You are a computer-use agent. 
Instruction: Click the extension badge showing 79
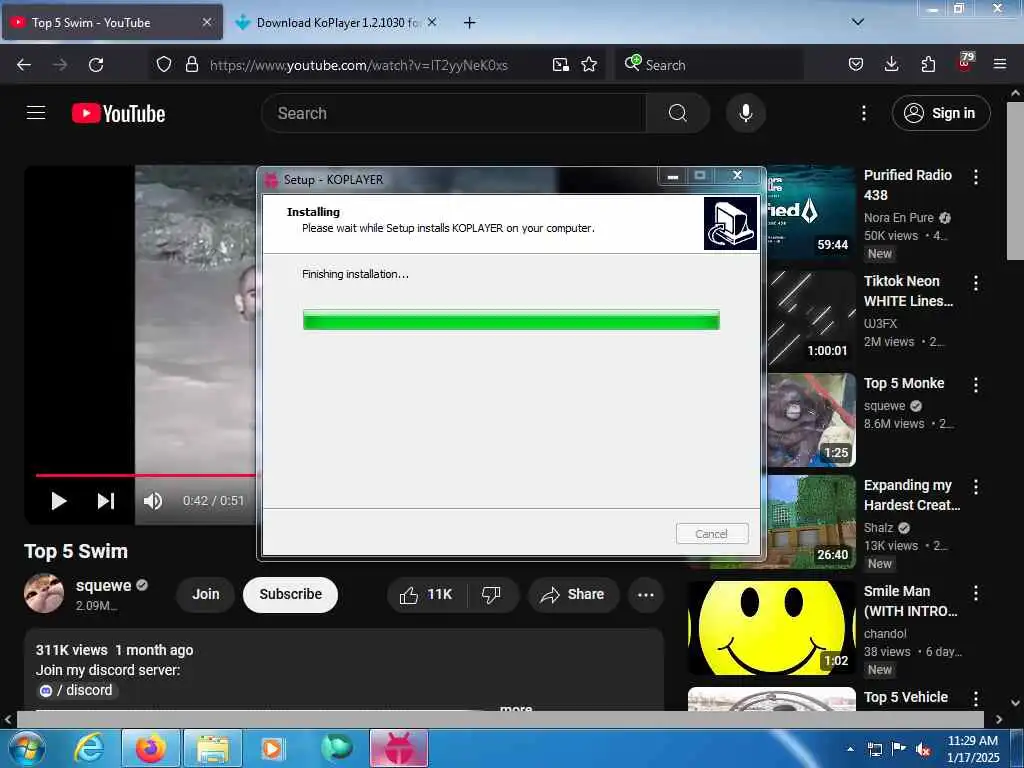pos(965,63)
